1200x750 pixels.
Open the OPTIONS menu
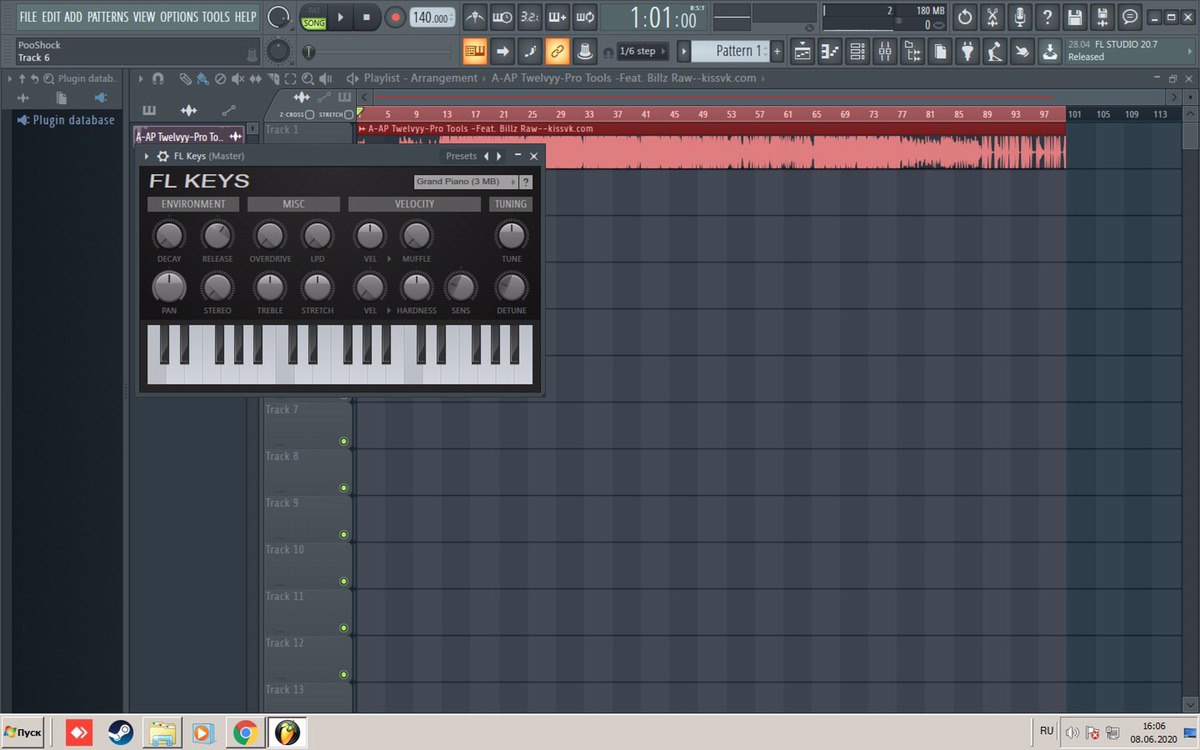[x=179, y=17]
